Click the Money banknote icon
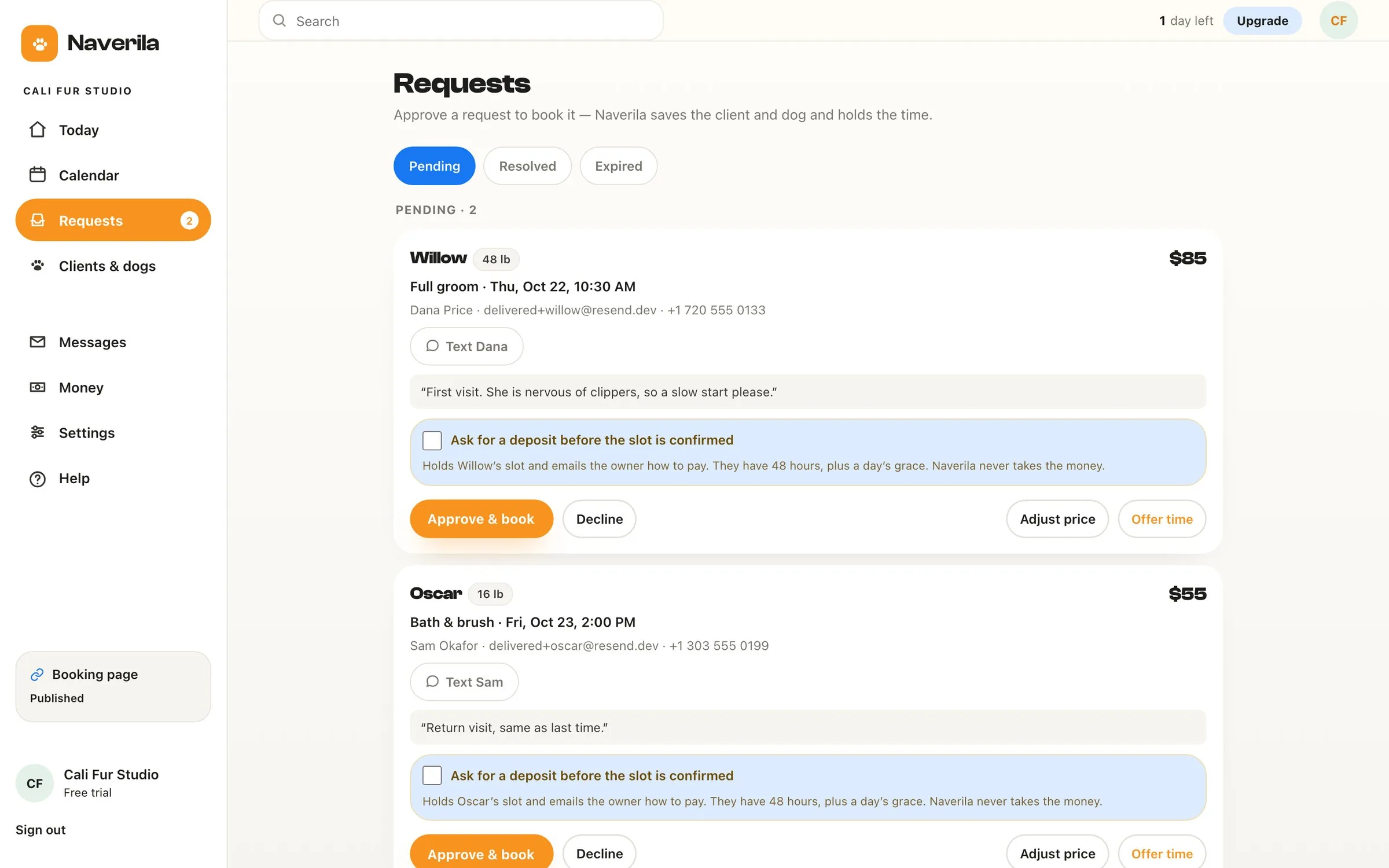Viewport: 1389px width, 868px height. 38,387
